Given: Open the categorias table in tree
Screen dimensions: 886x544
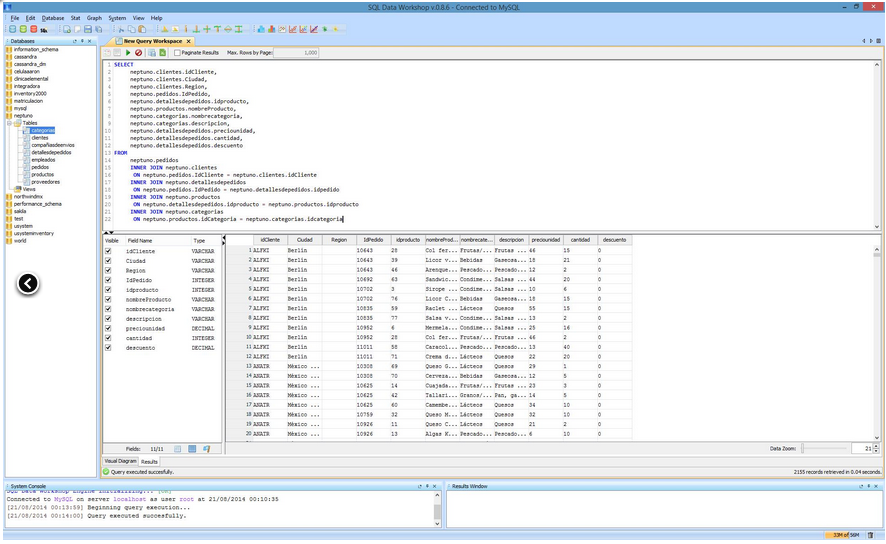Looking at the screenshot, I should [42, 130].
